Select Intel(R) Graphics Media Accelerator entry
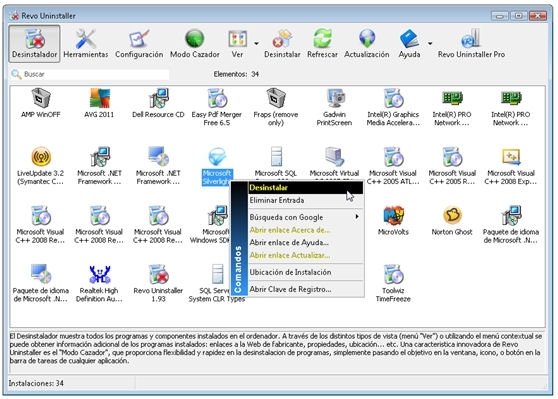This screenshot has height=399, width=558. point(393,107)
